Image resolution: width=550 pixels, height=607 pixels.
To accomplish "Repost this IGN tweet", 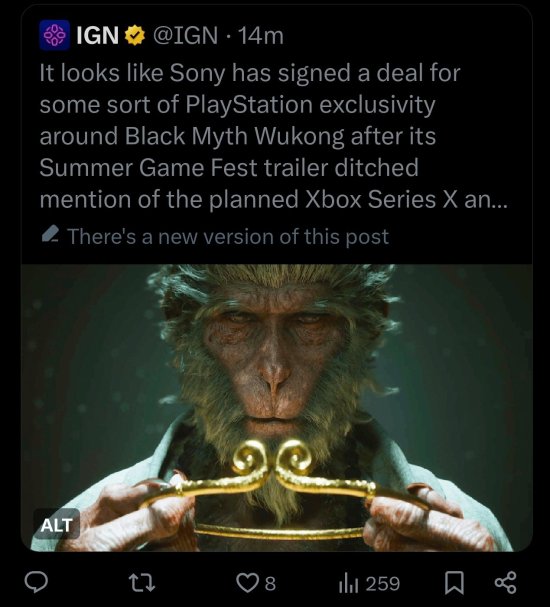I will click(x=142, y=583).
